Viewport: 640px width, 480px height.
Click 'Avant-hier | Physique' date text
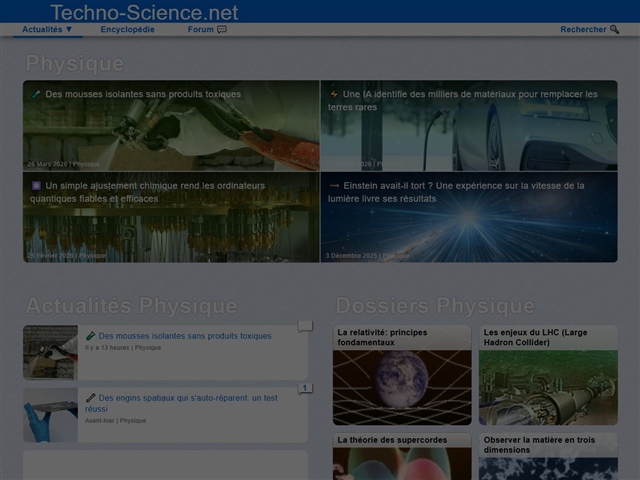point(116,420)
